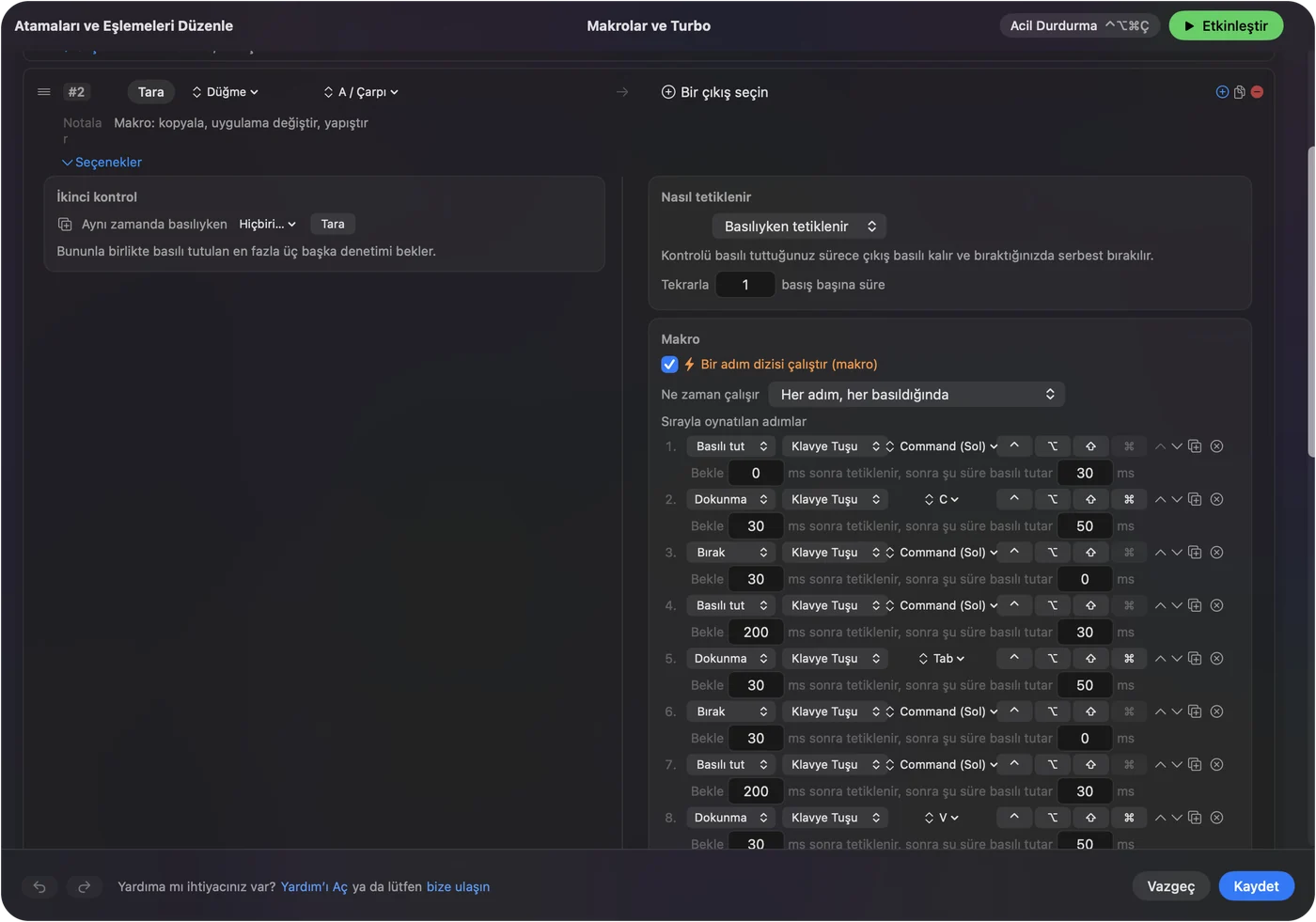Screen dimensions: 1316x922
Task: Open the Basılıyken tetiklenir dropdown
Action: pos(799,227)
